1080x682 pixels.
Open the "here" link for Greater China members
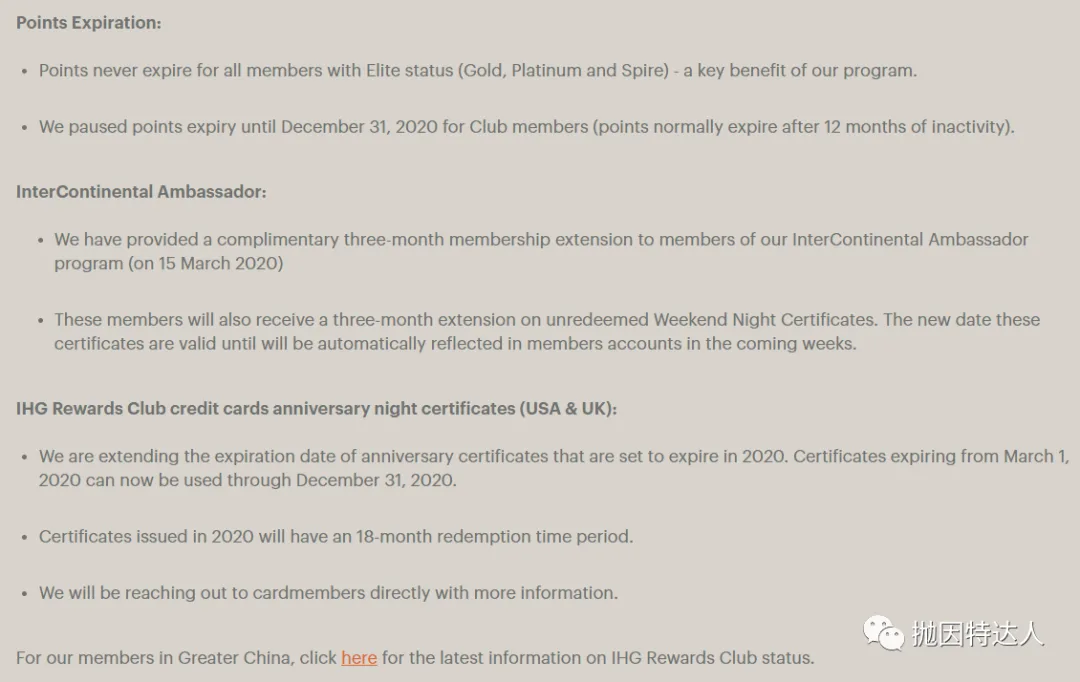point(358,658)
